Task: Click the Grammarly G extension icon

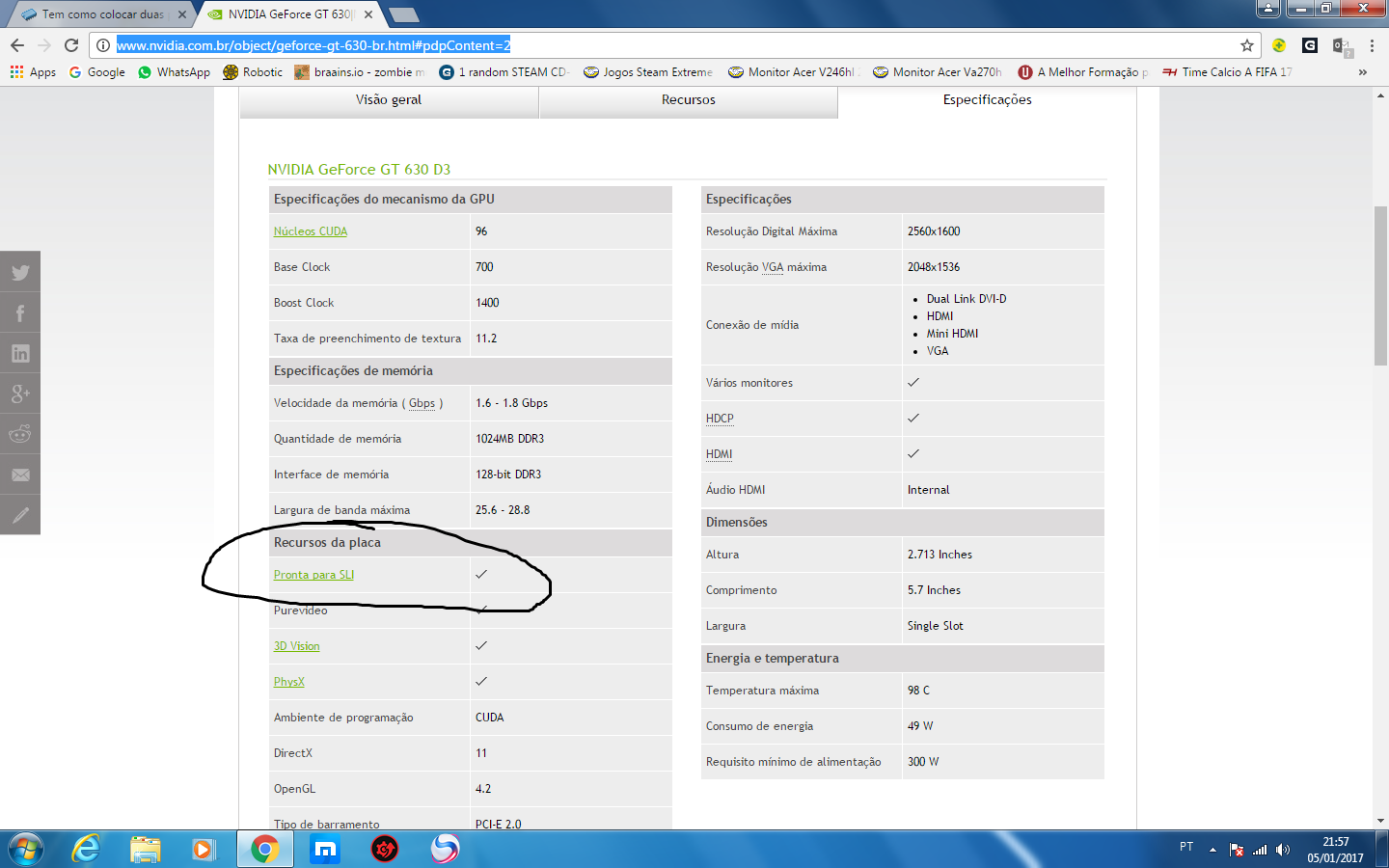Action: 1310,45
